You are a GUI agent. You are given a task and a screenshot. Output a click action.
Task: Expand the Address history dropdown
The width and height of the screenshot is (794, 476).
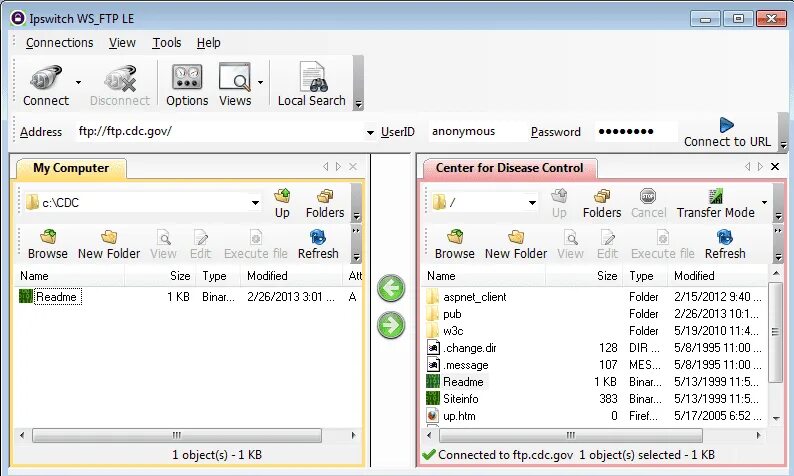tap(371, 132)
